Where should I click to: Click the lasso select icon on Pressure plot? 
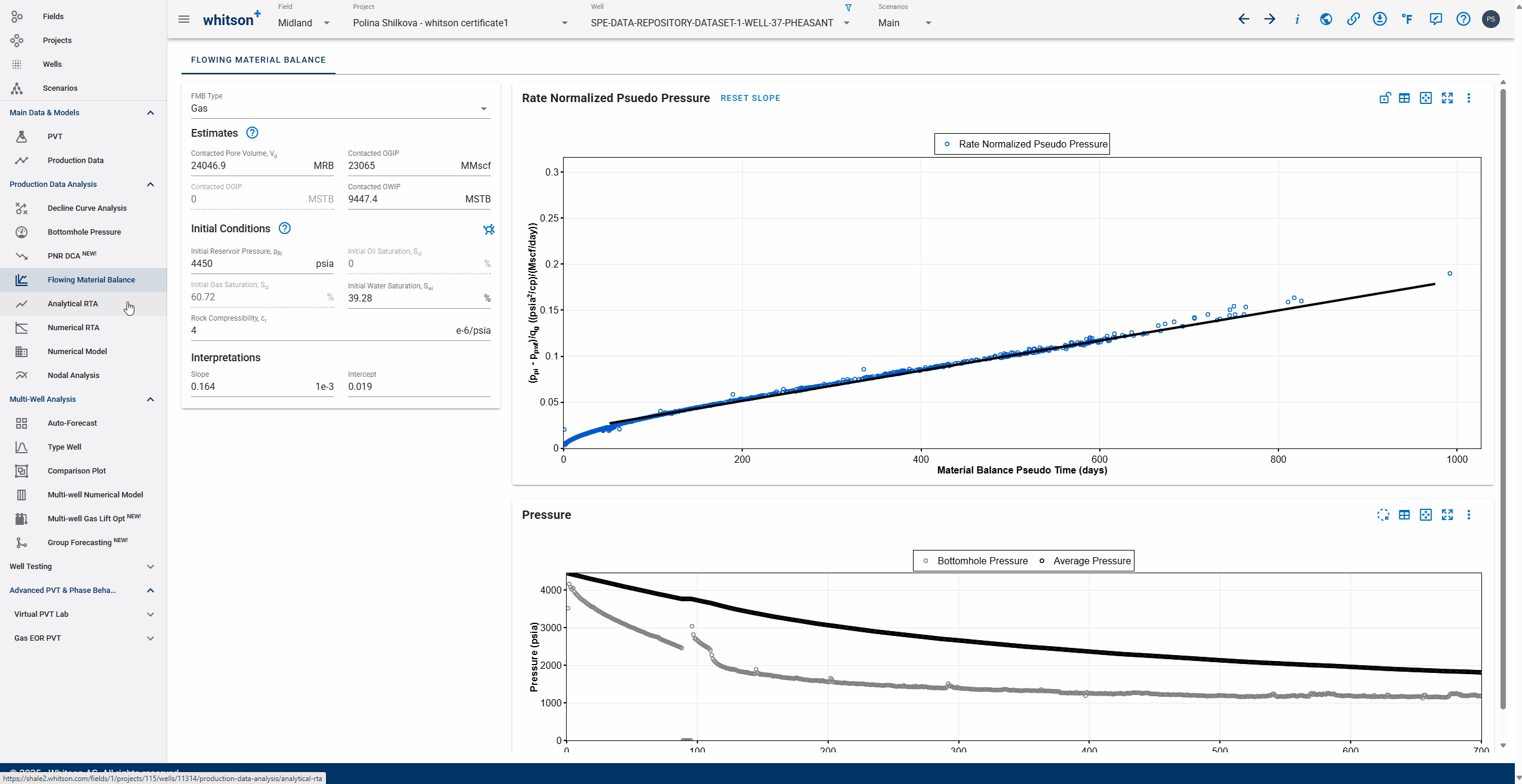[x=1383, y=515]
